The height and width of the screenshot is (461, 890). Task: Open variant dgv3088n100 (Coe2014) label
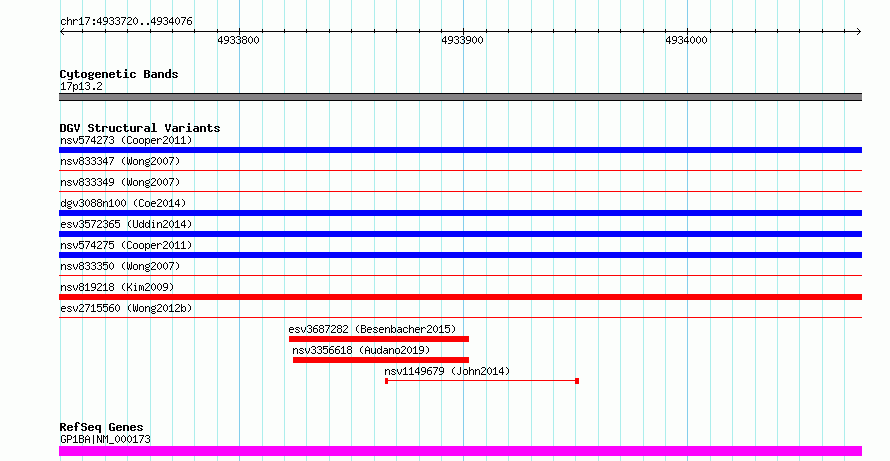pos(123,203)
